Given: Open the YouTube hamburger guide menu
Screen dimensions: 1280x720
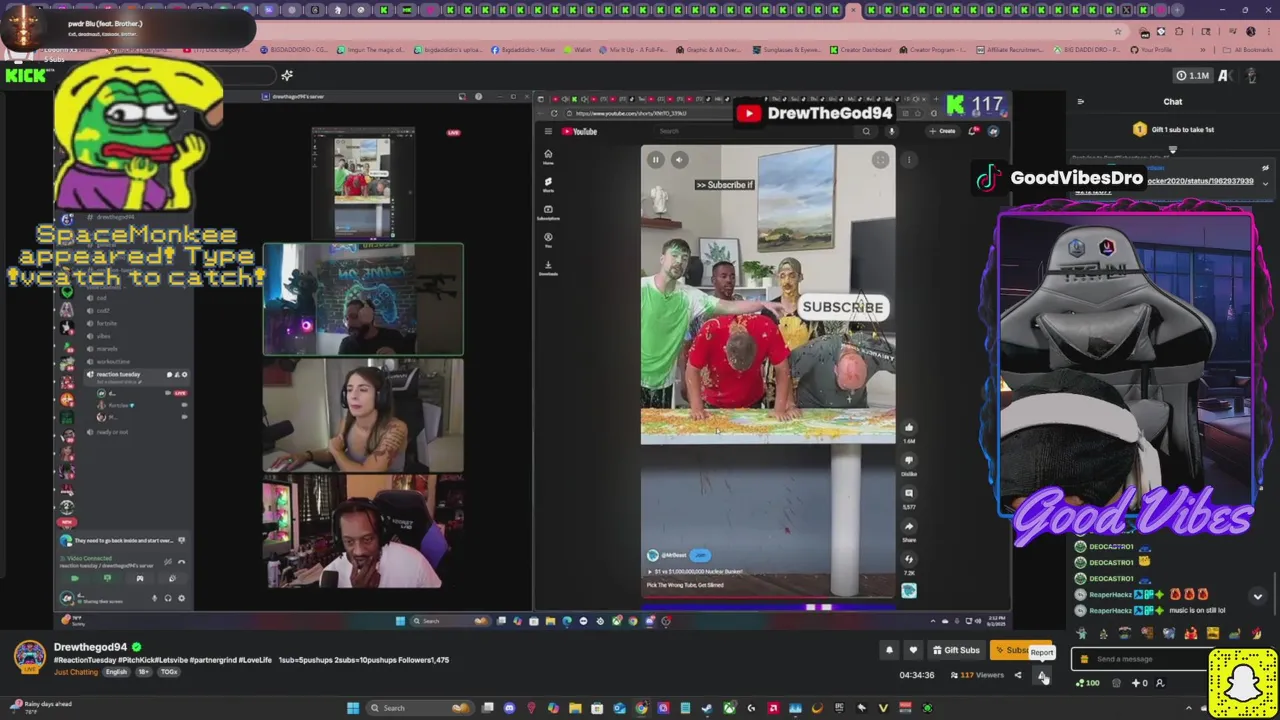Looking at the screenshot, I should point(548,131).
